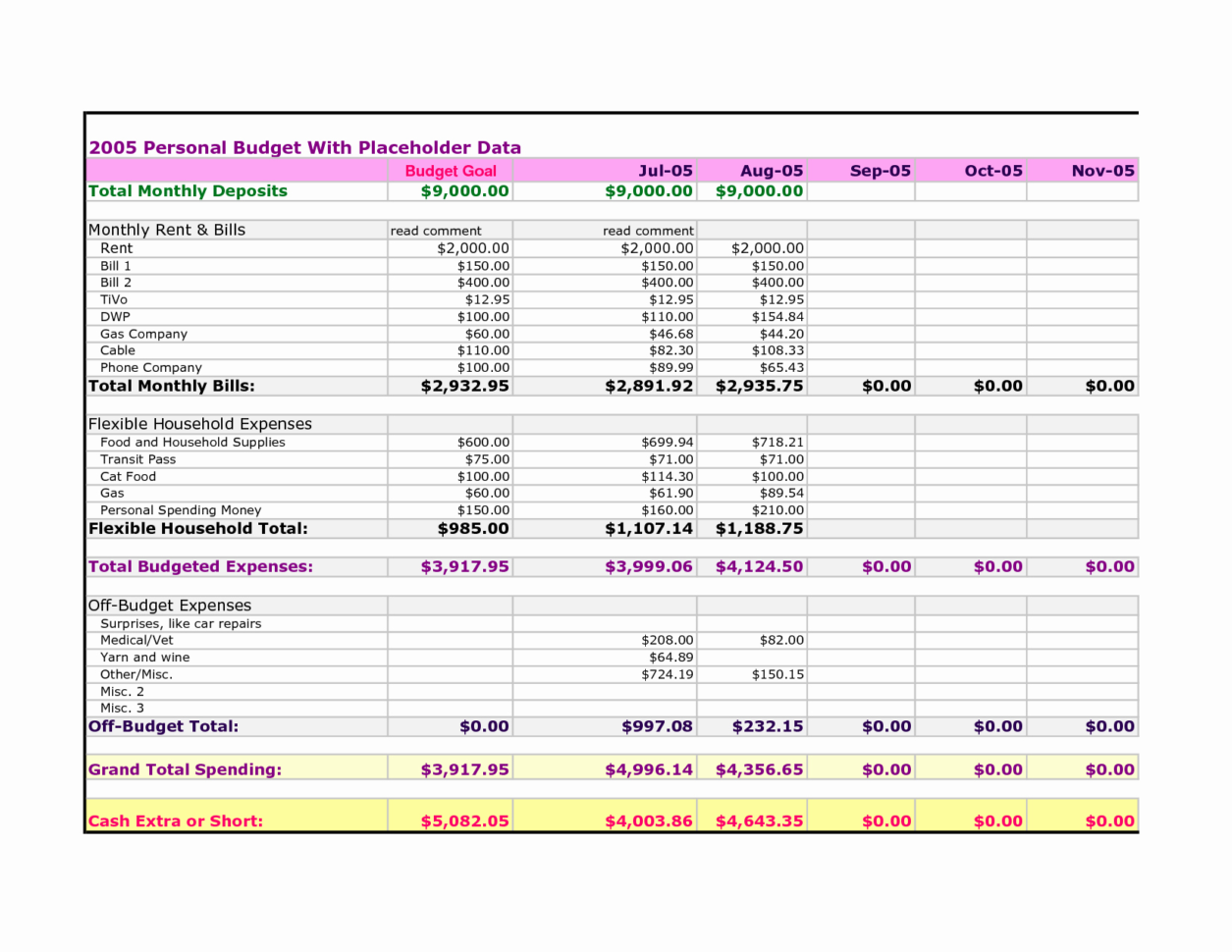Open the "read comment" note under Budget Goal

tap(434, 231)
